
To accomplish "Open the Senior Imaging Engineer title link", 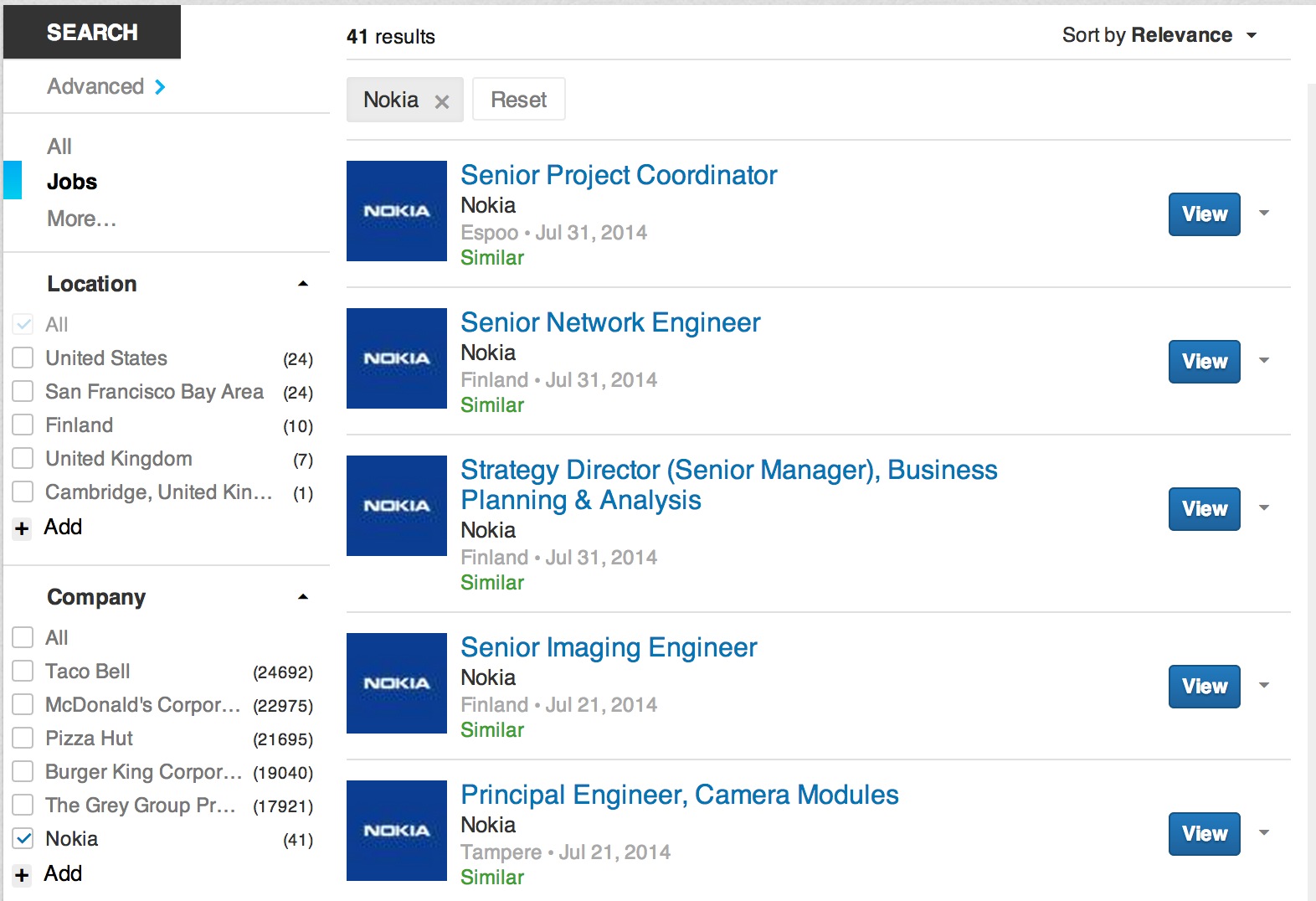I will coord(609,647).
